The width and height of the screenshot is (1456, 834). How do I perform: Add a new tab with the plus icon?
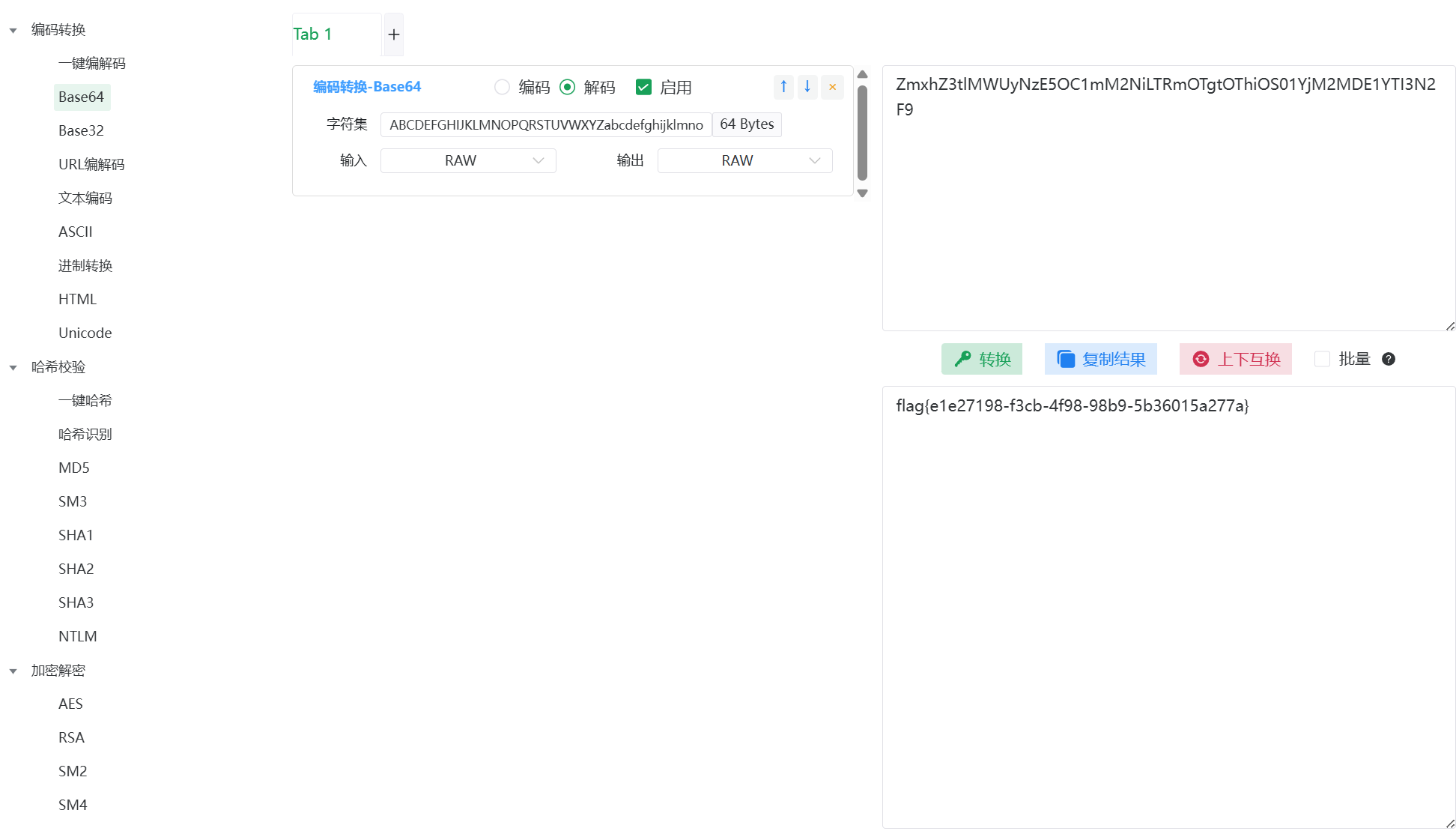click(394, 34)
